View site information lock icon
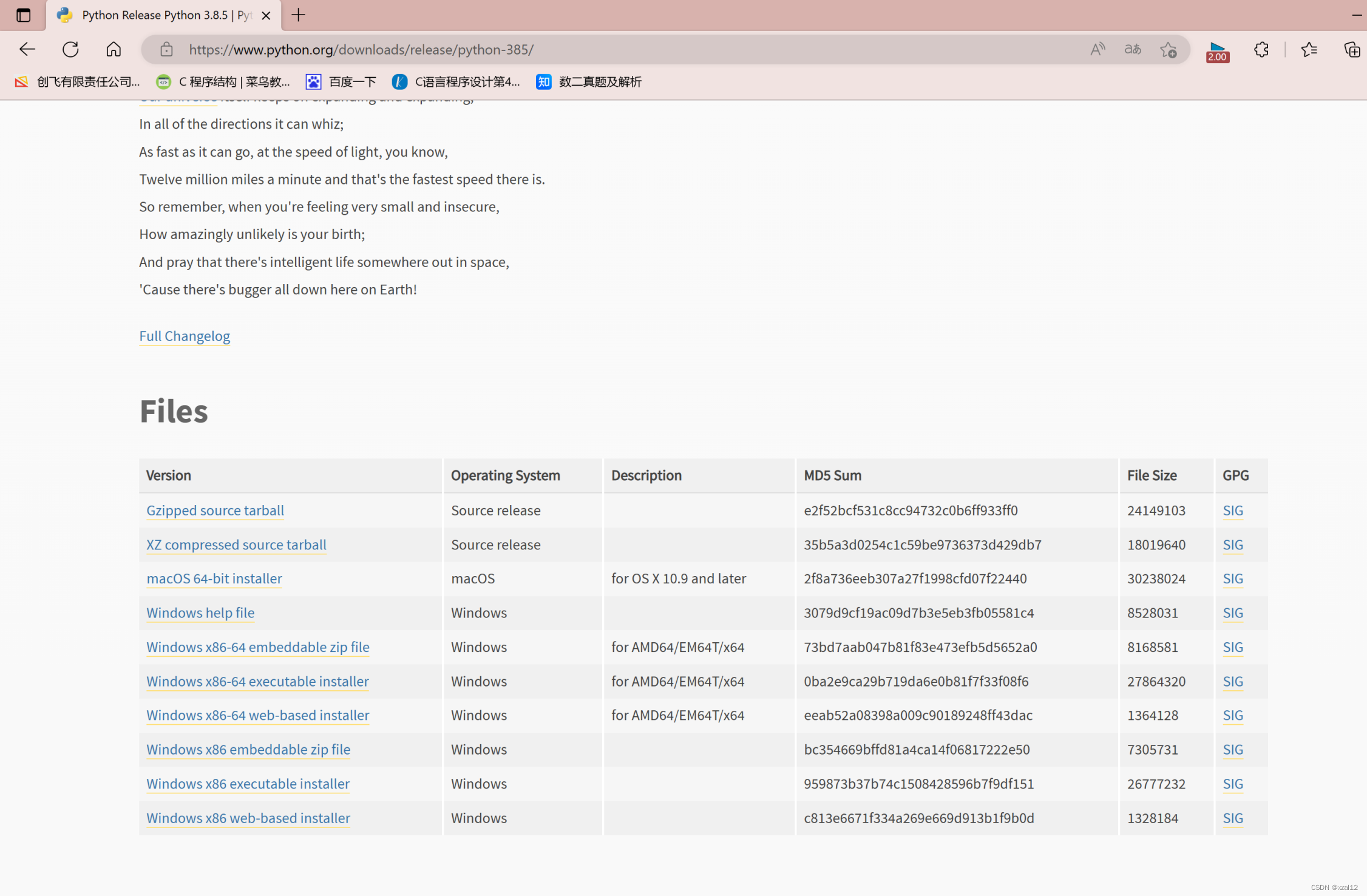The height and width of the screenshot is (896, 1367). pyautogui.click(x=166, y=49)
